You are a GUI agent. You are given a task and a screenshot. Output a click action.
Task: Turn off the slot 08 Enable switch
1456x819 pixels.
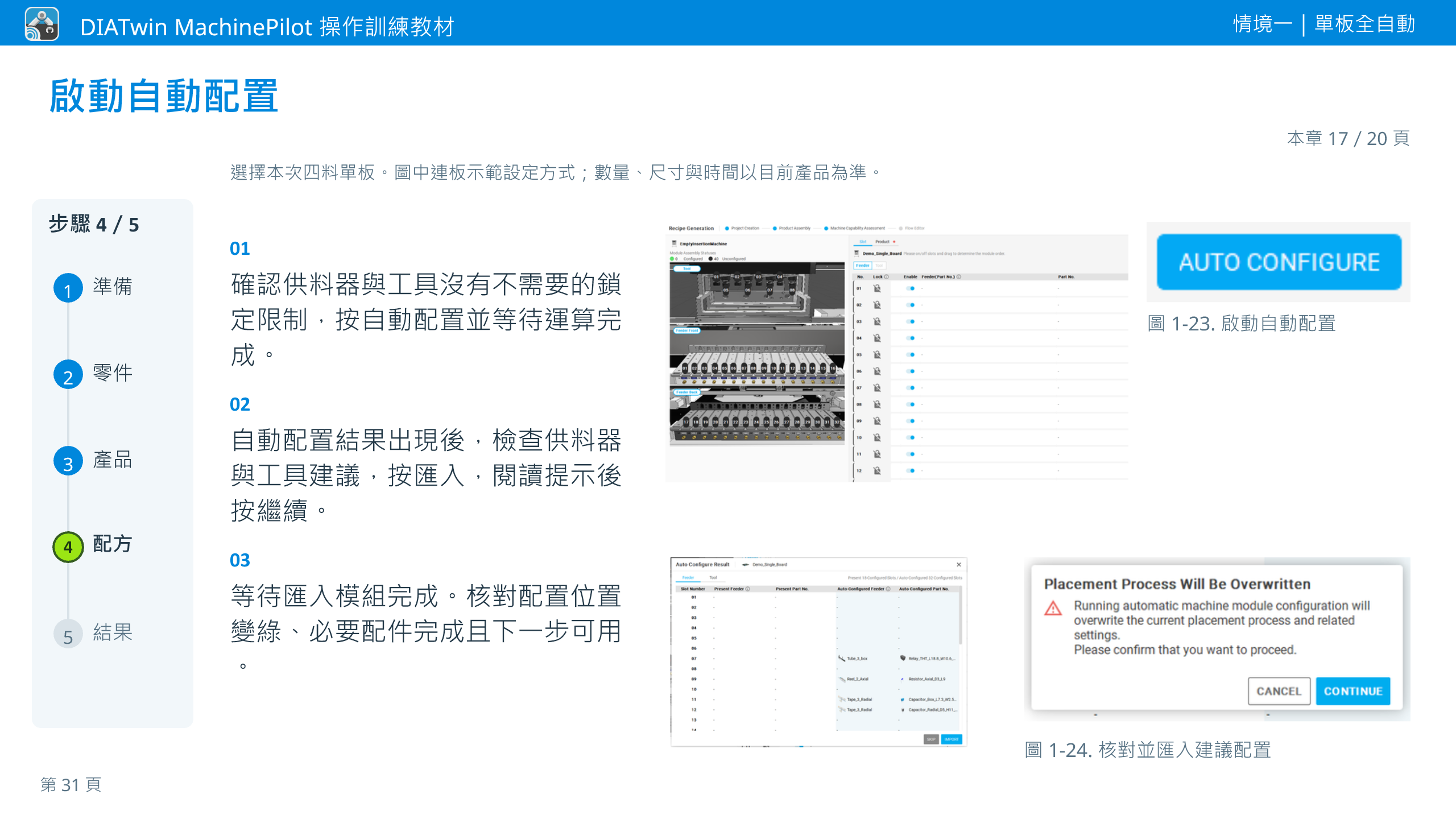point(911,404)
